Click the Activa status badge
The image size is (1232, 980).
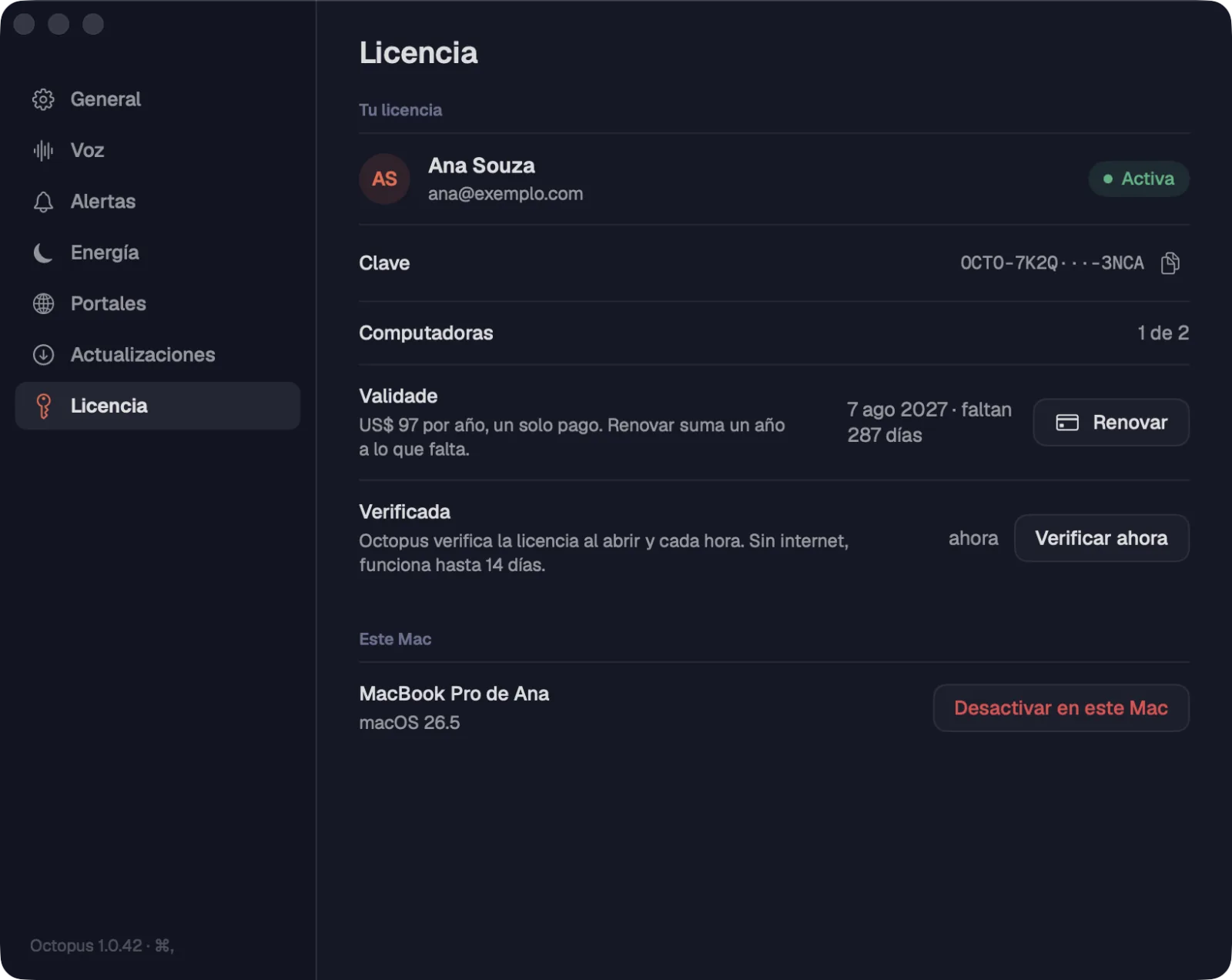[x=1139, y=179]
